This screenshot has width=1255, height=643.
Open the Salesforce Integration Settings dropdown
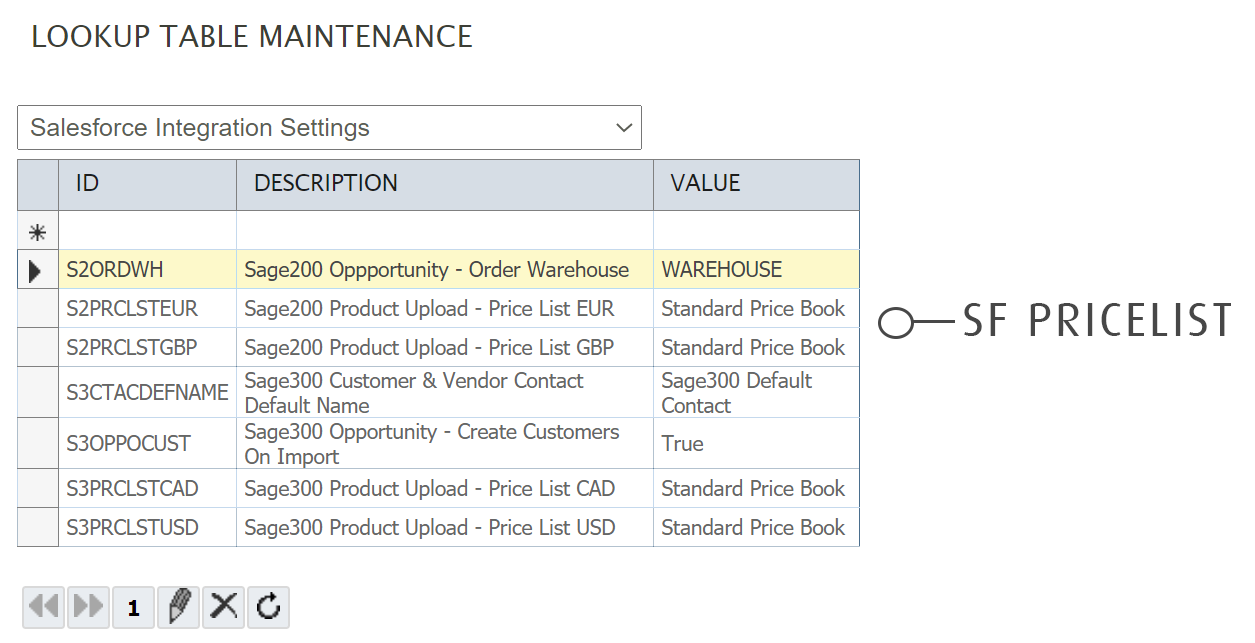point(329,128)
